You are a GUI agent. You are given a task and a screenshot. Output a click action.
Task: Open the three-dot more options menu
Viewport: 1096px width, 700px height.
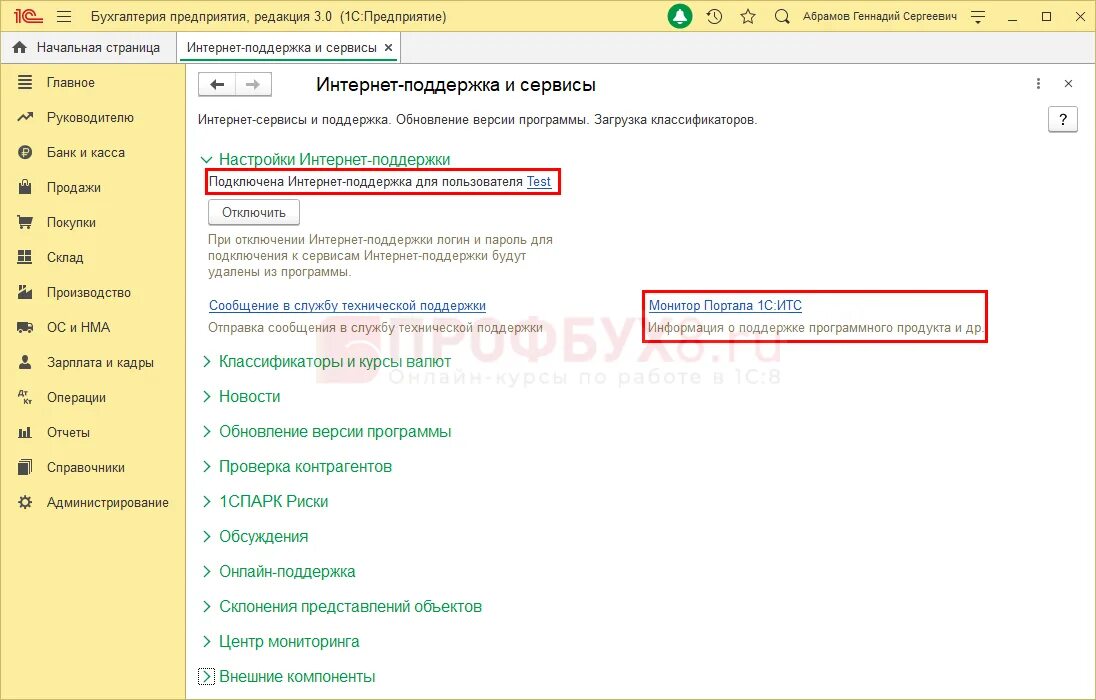[1038, 84]
